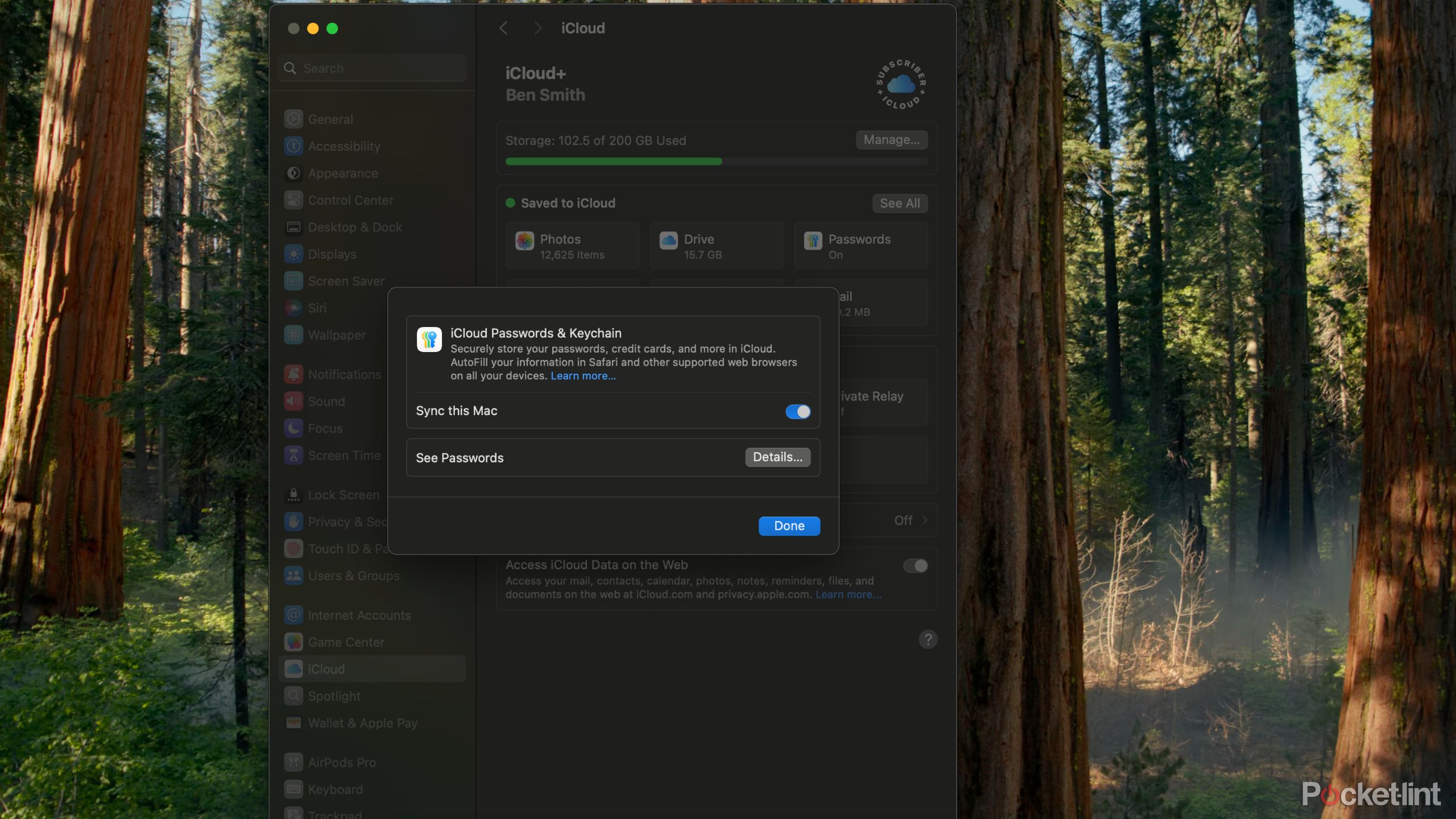Open Displays settings icon

coord(293,254)
